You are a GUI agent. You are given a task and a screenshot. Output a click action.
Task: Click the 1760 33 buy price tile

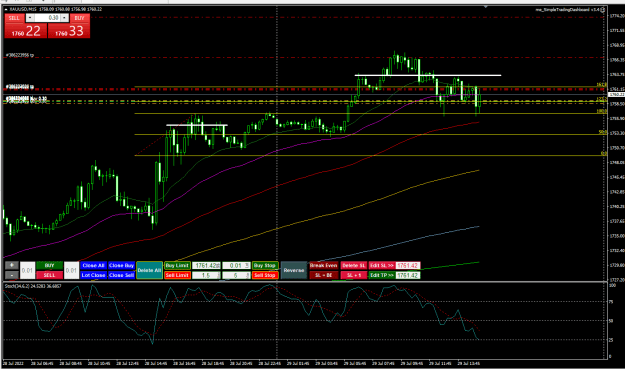point(69,31)
